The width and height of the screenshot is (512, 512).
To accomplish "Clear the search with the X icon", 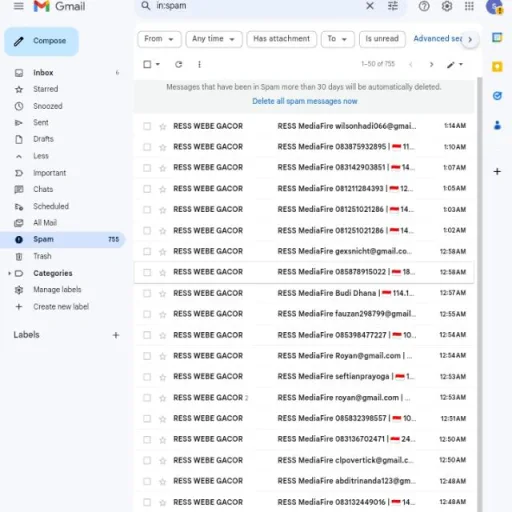I will (370, 6).
